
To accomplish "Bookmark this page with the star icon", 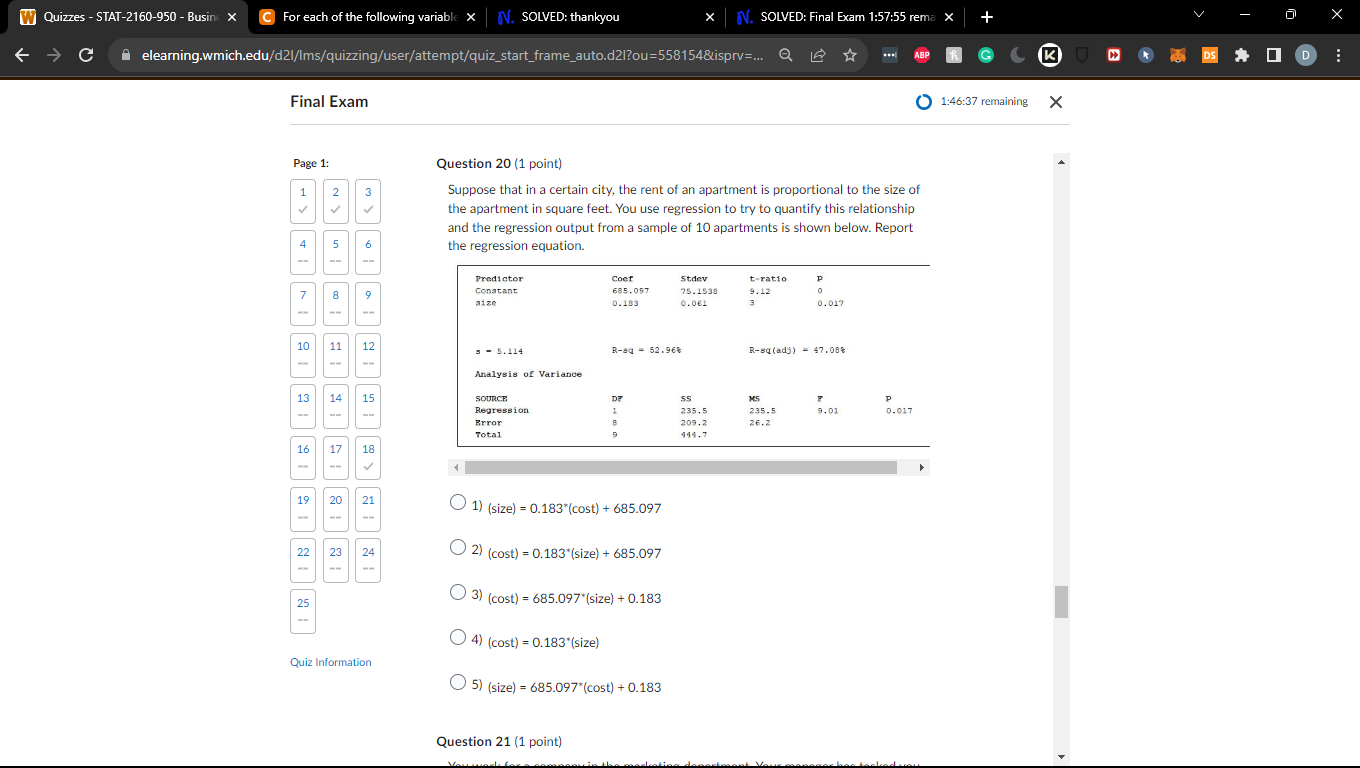I will (x=849, y=56).
